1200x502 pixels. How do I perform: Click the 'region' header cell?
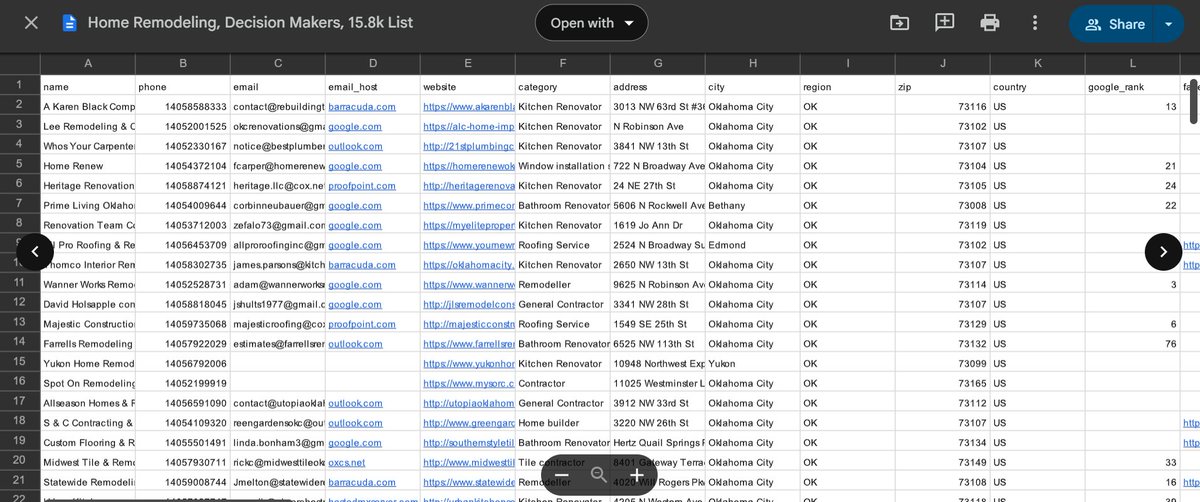coord(847,87)
